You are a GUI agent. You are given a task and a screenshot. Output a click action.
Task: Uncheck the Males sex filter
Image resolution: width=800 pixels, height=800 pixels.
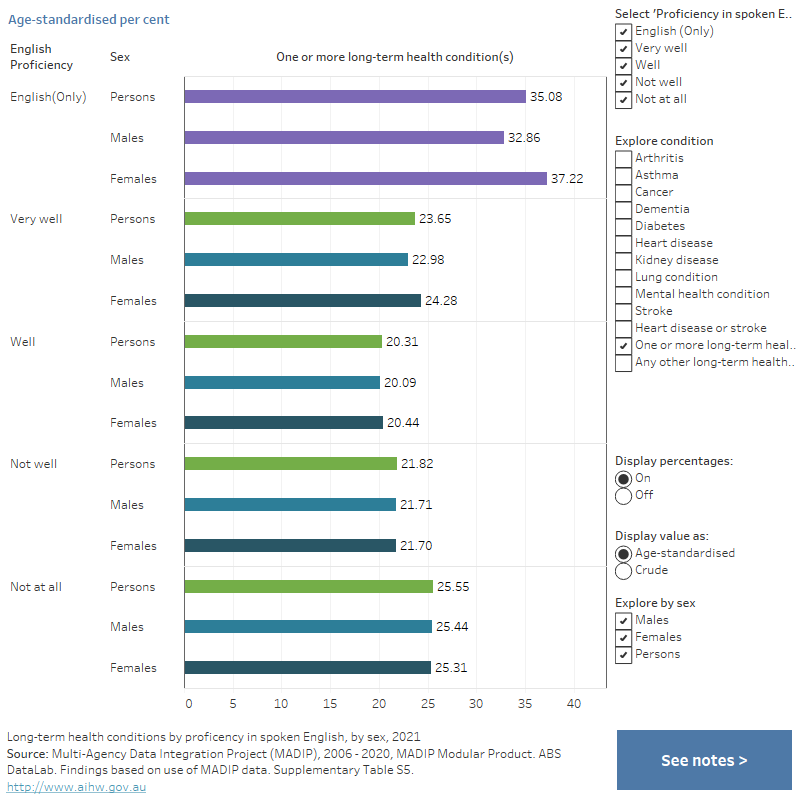coord(623,620)
